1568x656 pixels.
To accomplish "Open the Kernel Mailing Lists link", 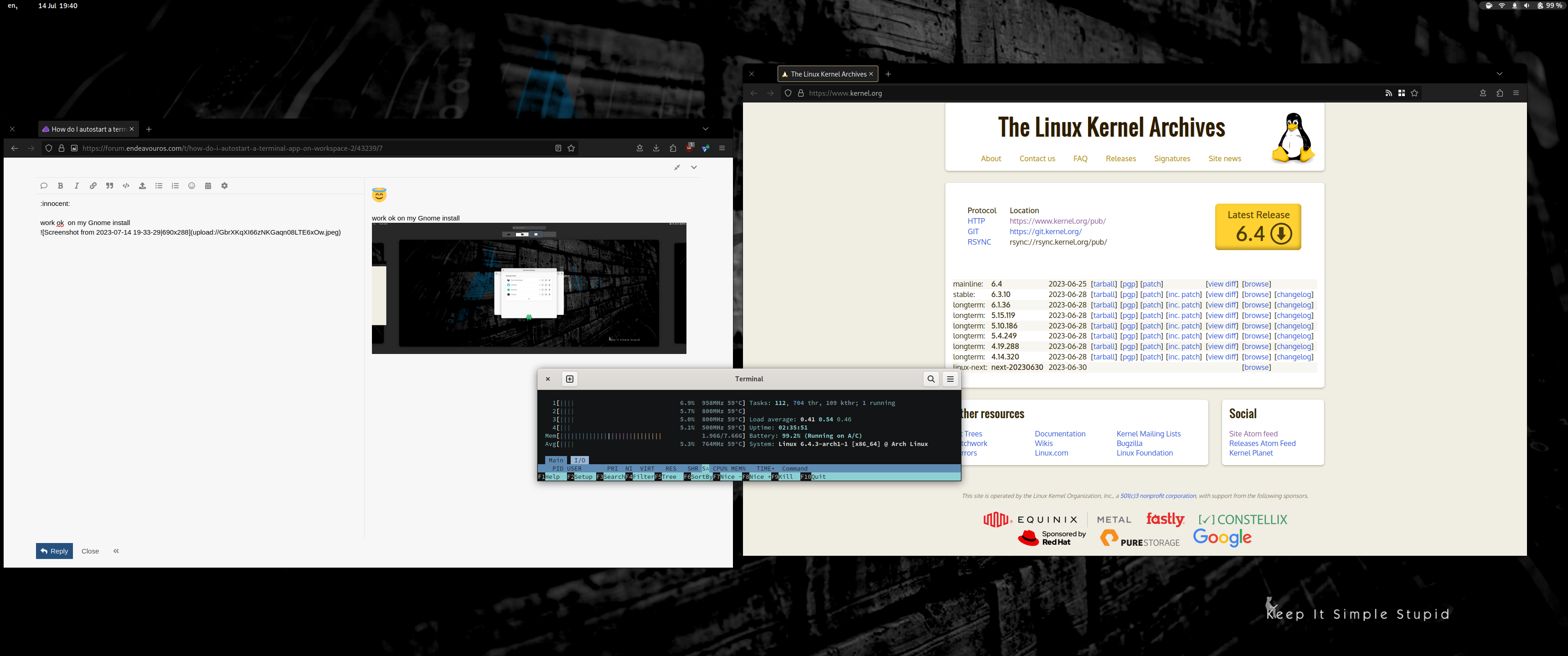I will (1148, 434).
